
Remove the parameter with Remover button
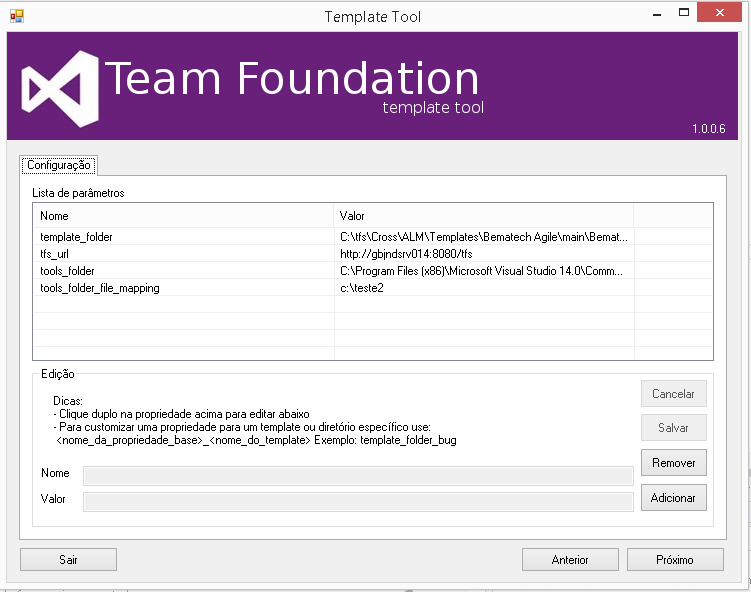coord(673,463)
